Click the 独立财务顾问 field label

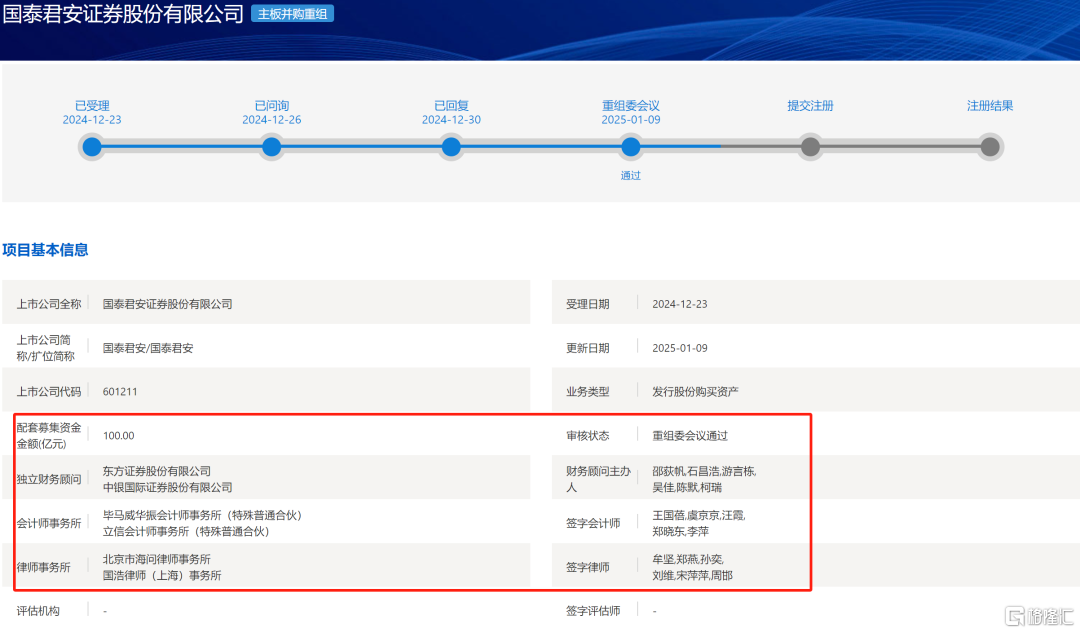pos(49,479)
